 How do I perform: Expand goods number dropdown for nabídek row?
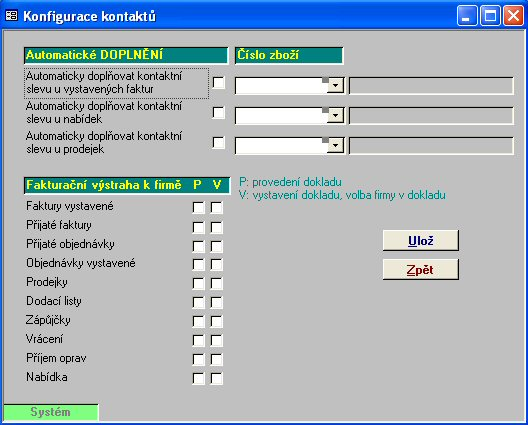[x=335, y=116]
